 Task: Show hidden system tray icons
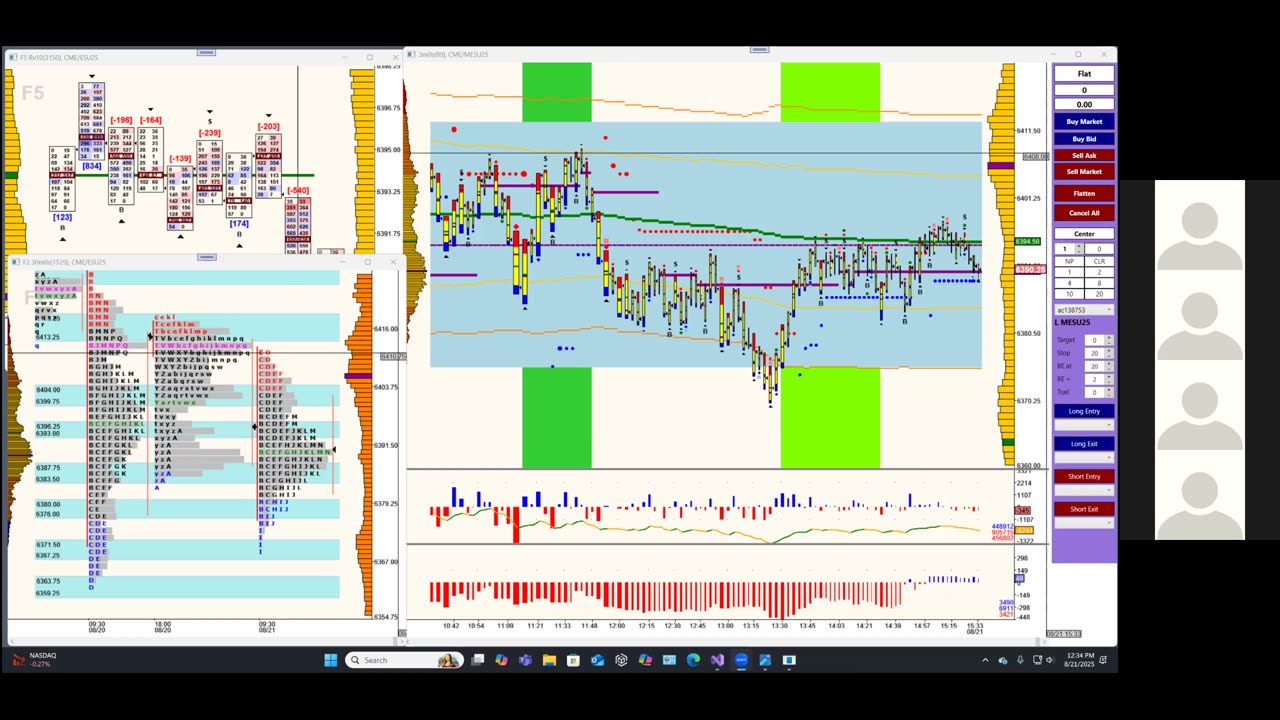pos(985,660)
